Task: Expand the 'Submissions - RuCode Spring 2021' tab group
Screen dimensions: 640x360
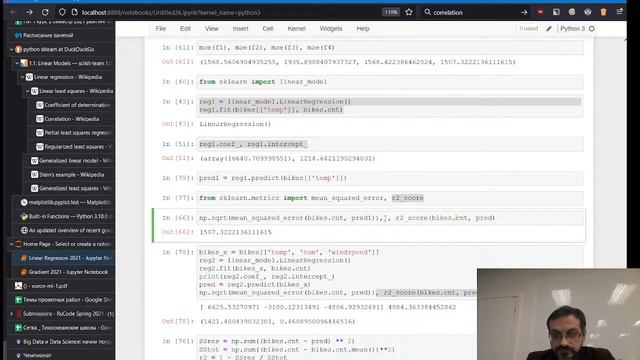Action: pyautogui.click(x=11, y=314)
